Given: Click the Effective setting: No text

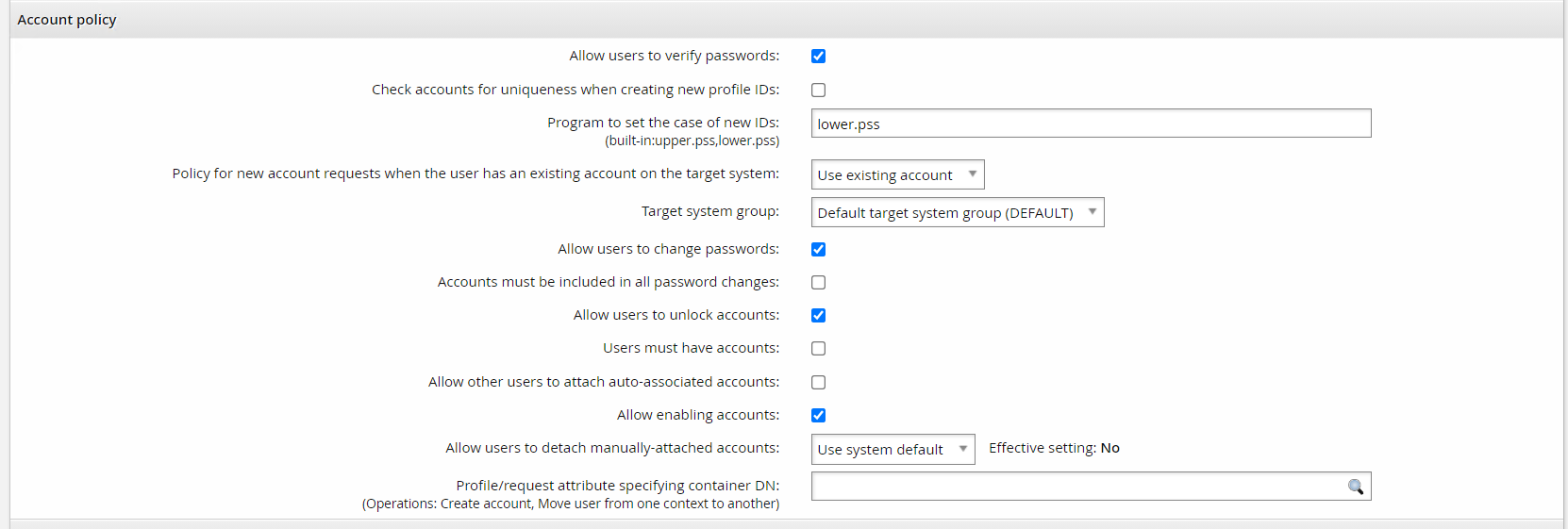Looking at the screenshot, I should [1054, 448].
